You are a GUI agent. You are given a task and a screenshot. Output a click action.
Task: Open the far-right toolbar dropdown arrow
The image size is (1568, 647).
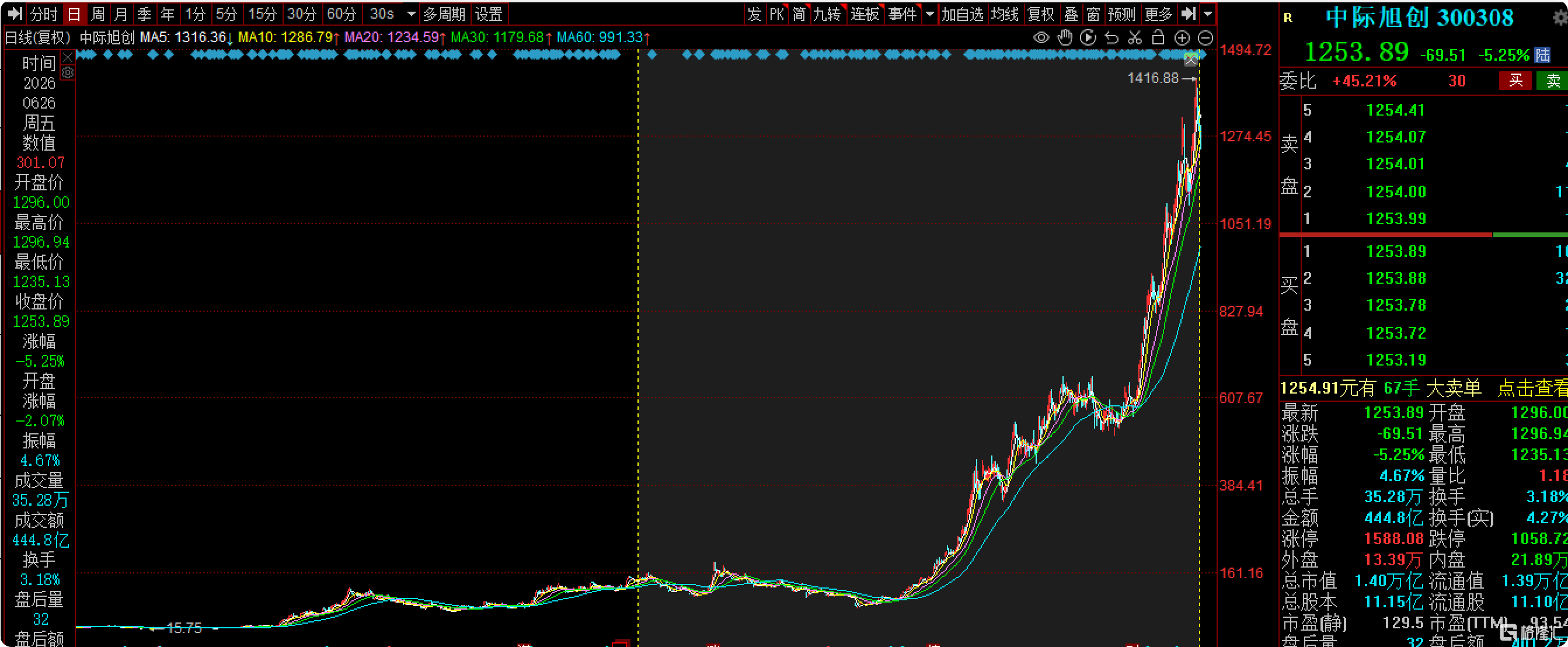1208,13
